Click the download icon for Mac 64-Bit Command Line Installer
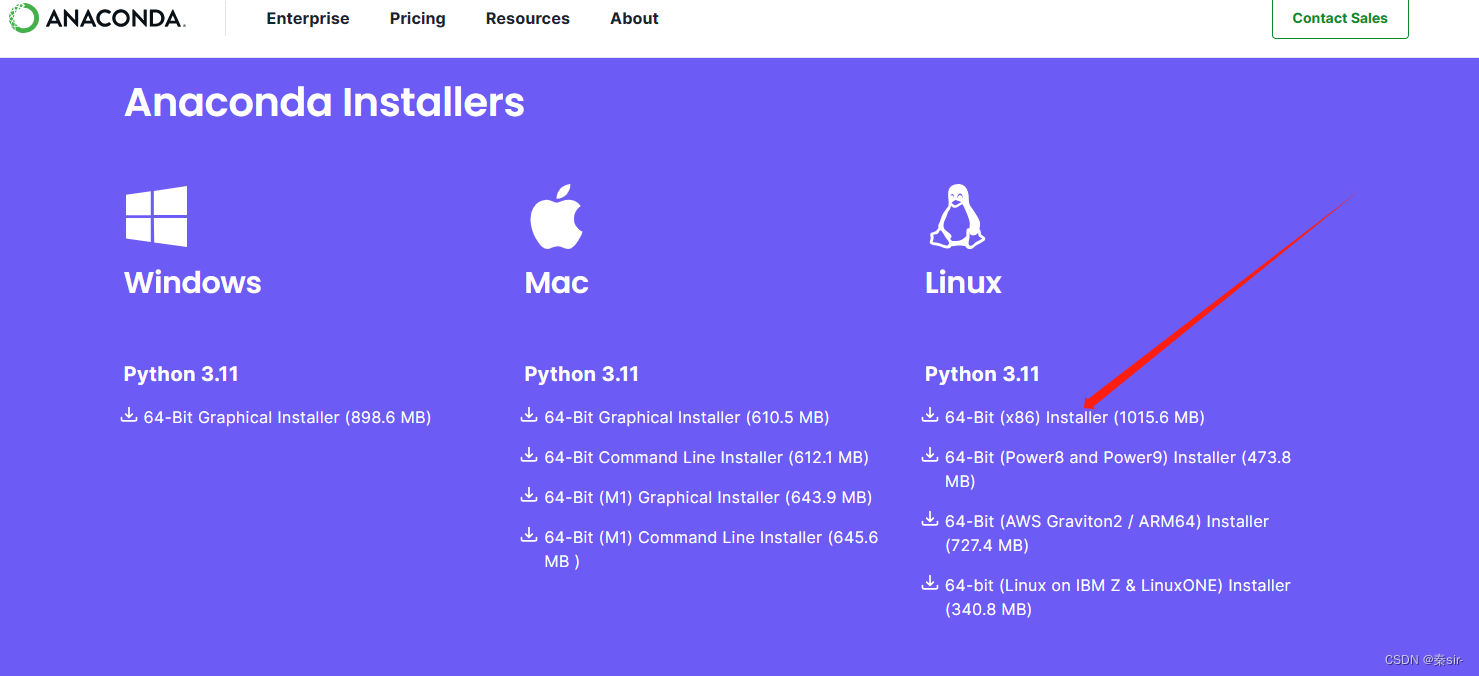 pyautogui.click(x=529, y=456)
